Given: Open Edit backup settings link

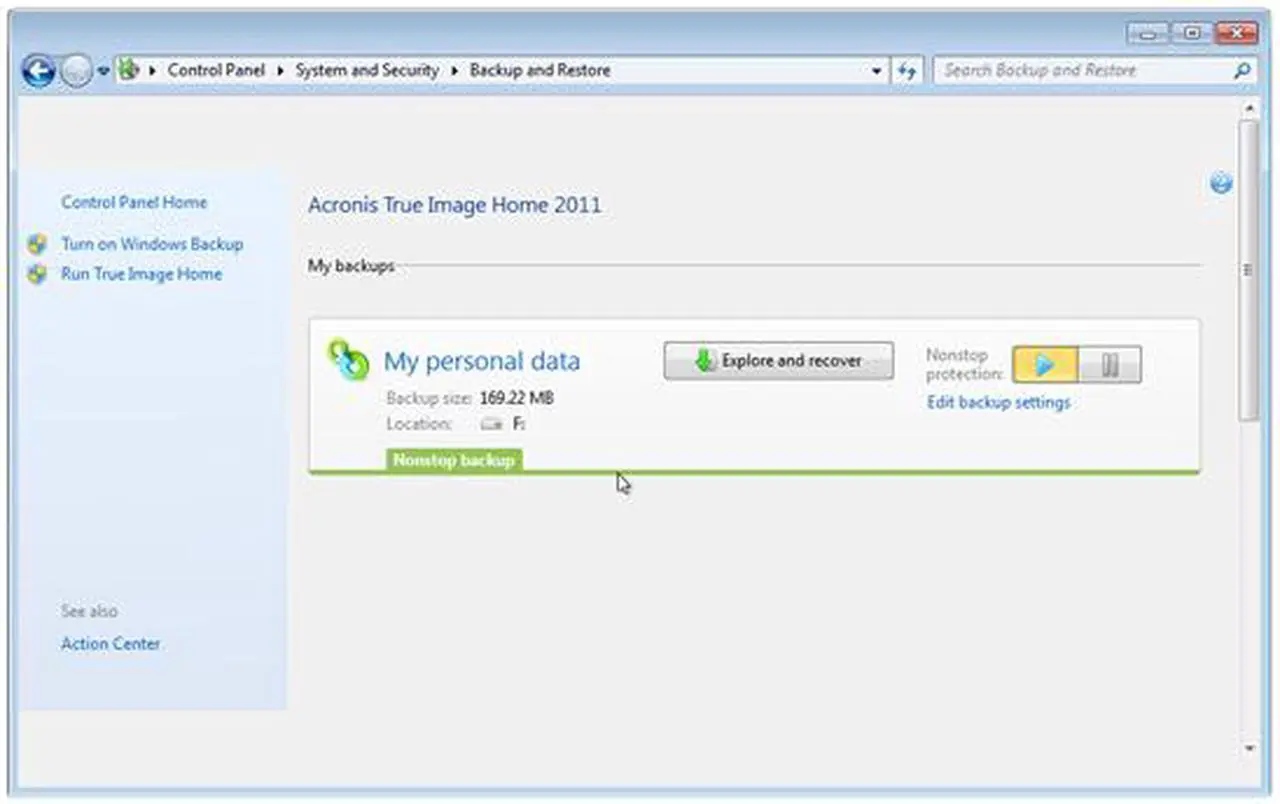Looking at the screenshot, I should click(x=998, y=403).
